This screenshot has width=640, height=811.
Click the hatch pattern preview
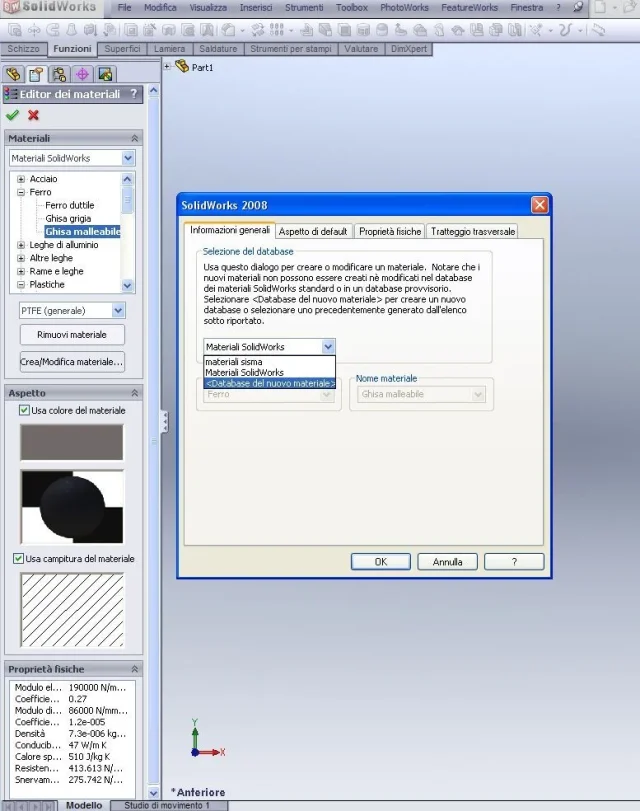pos(72,610)
